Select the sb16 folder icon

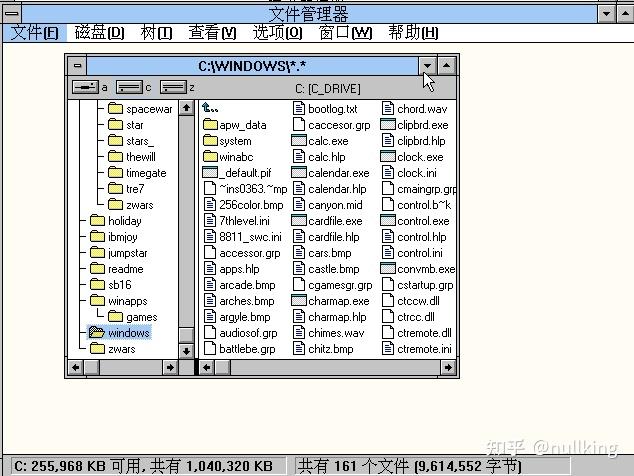click(97, 284)
